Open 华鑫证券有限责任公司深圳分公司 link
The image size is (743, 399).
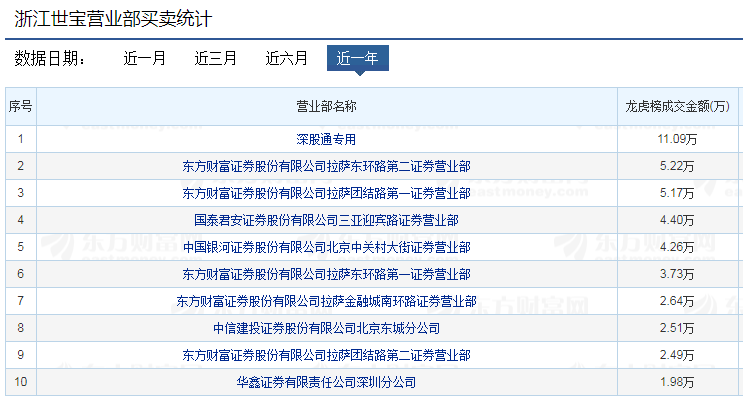(x=326, y=382)
